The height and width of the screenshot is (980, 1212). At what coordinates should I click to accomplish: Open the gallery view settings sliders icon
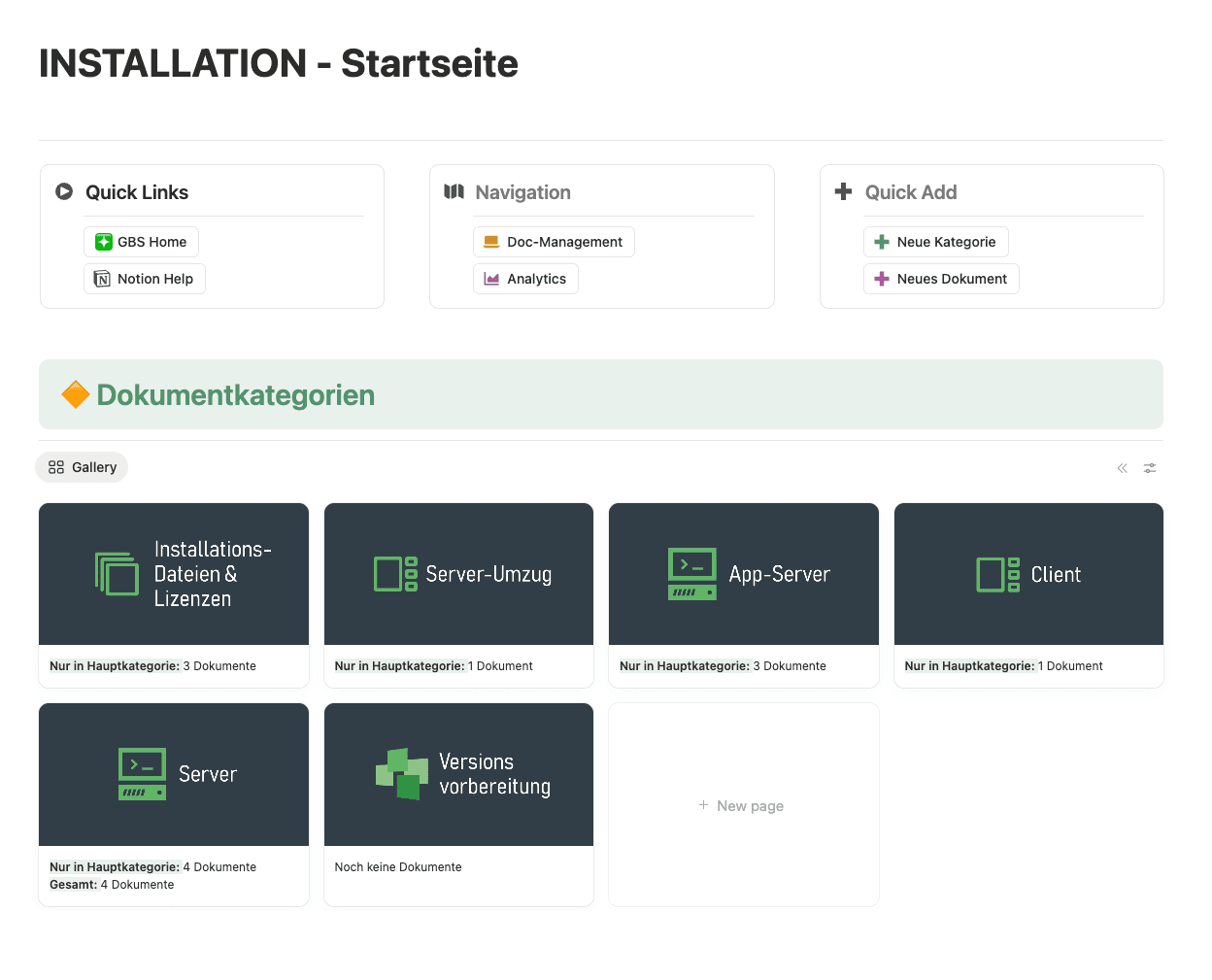tap(1150, 468)
